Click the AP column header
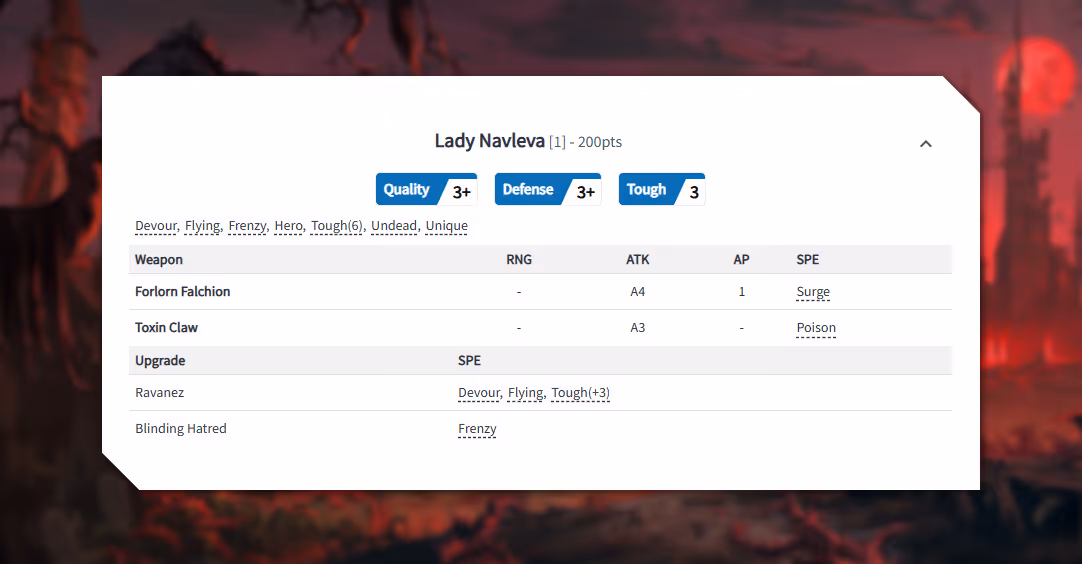This screenshot has width=1082, height=564. tap(741, 260)
